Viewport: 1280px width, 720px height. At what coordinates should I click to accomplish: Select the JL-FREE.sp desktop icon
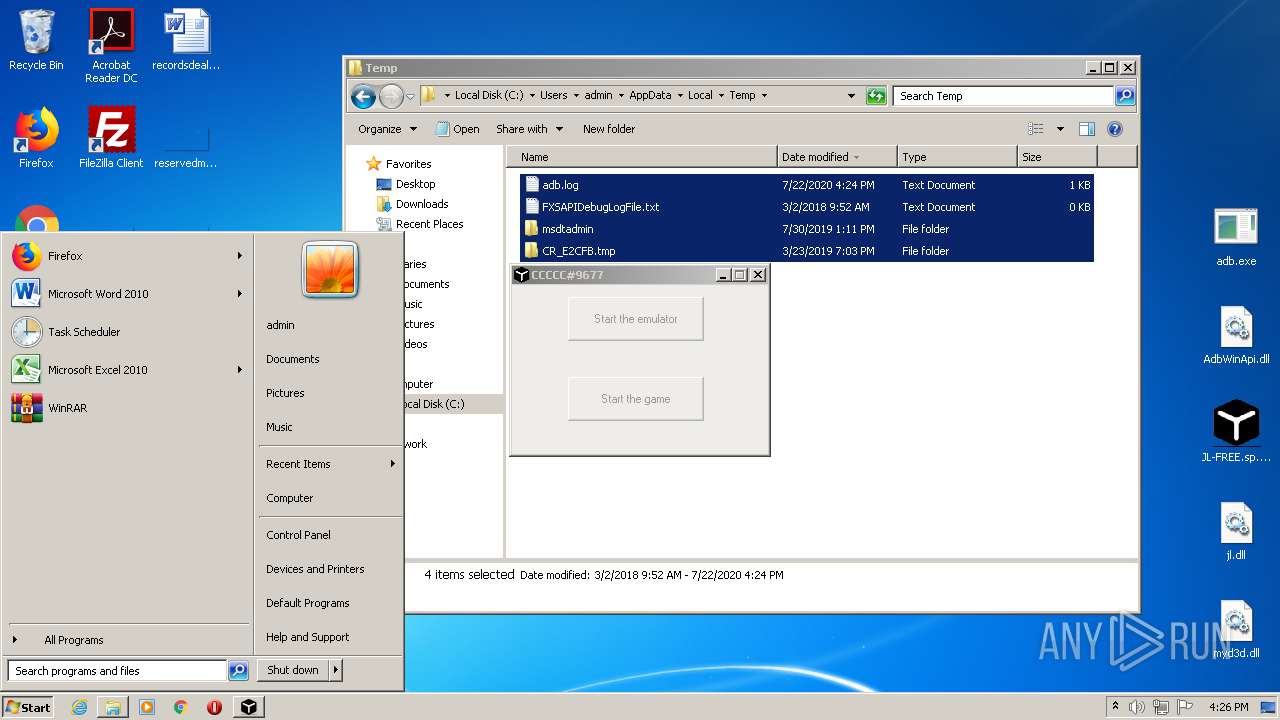click(x=1236, y=432)
